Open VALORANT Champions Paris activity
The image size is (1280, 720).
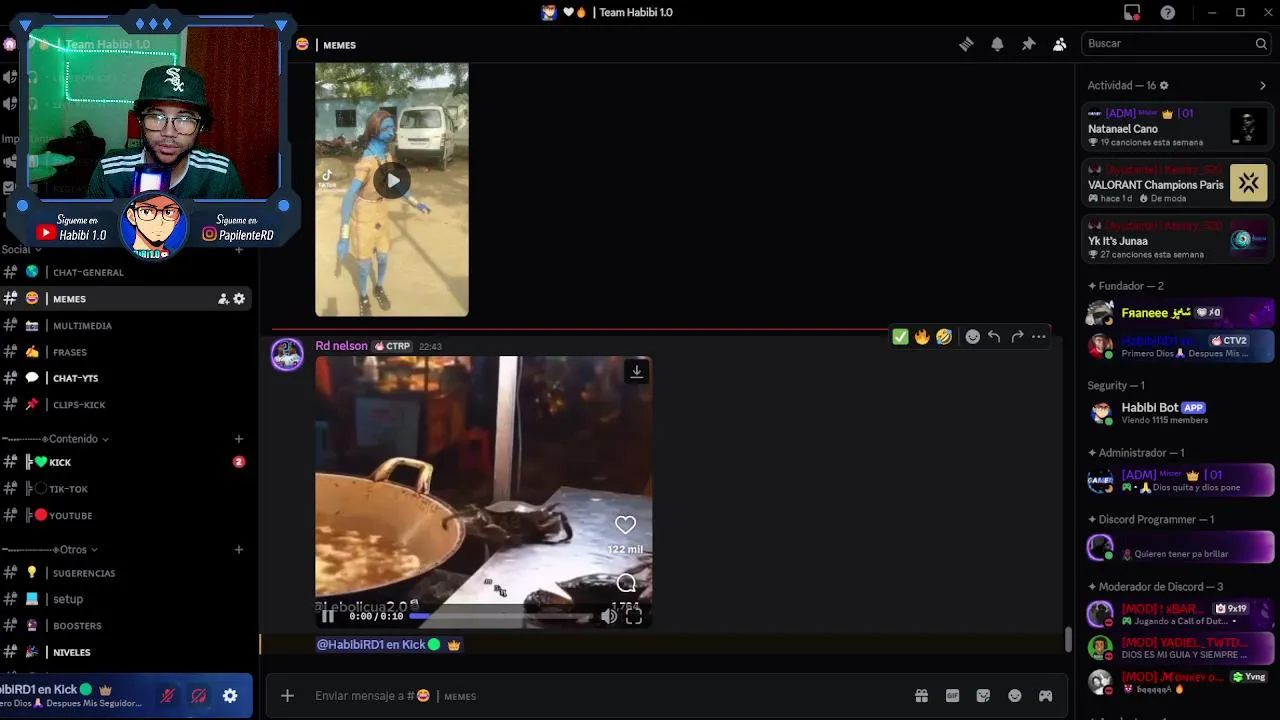pos(1178,184)
